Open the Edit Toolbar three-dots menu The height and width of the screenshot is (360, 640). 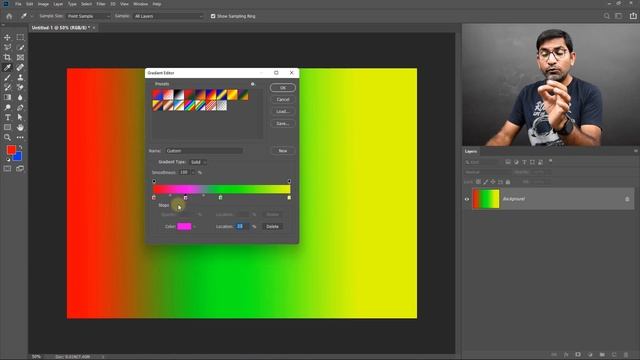pos(20,138)
